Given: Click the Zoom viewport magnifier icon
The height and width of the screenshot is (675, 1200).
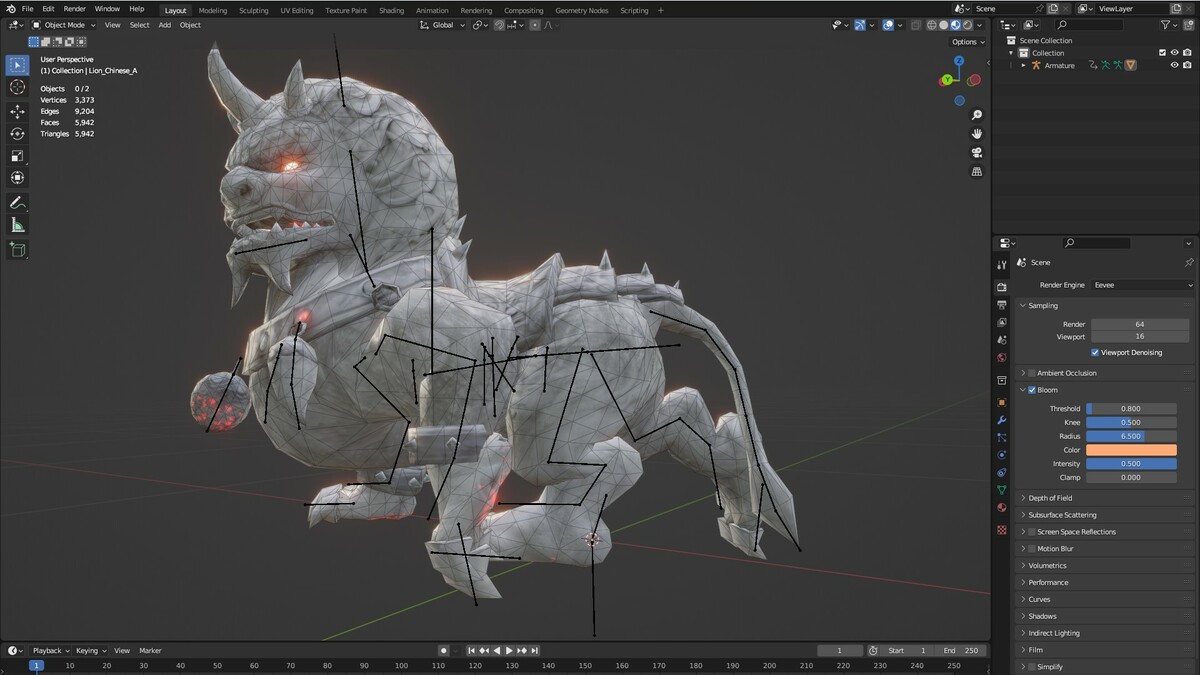Looking at the screenshot, I should click(x=977, y=115).
